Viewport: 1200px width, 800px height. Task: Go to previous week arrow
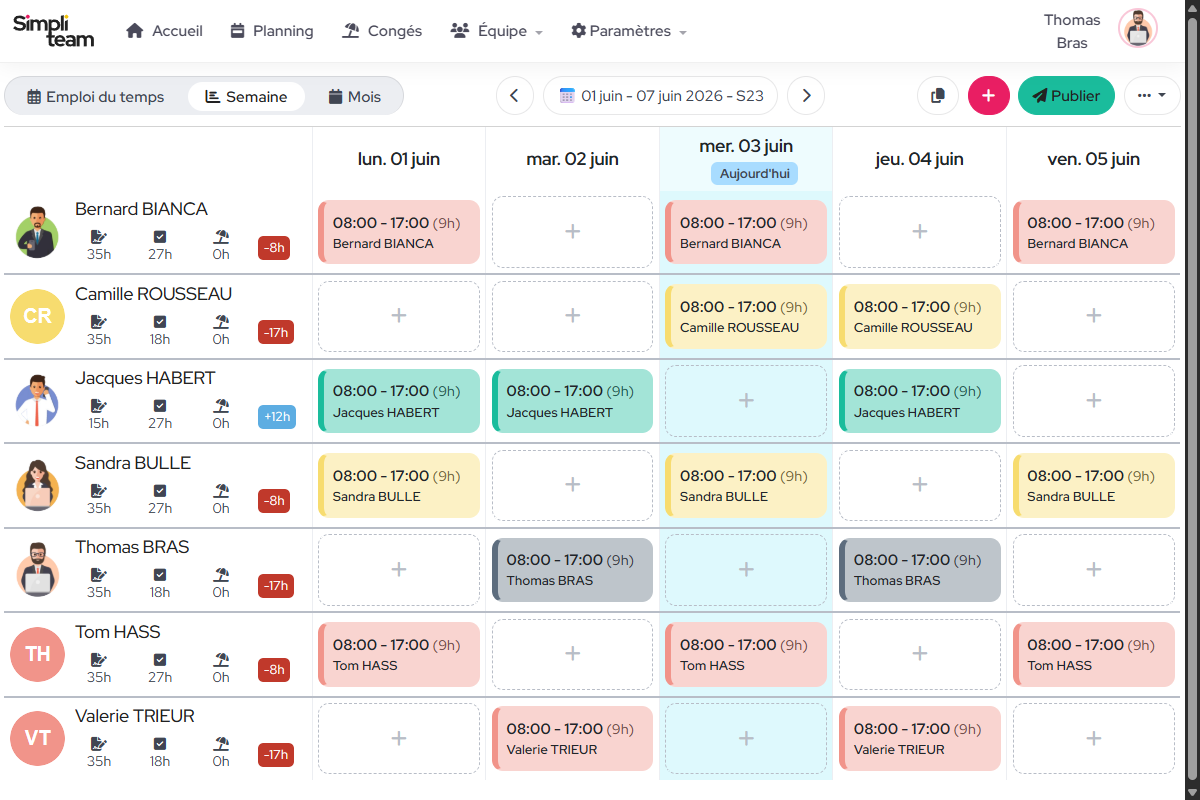[x=514, y=96]
